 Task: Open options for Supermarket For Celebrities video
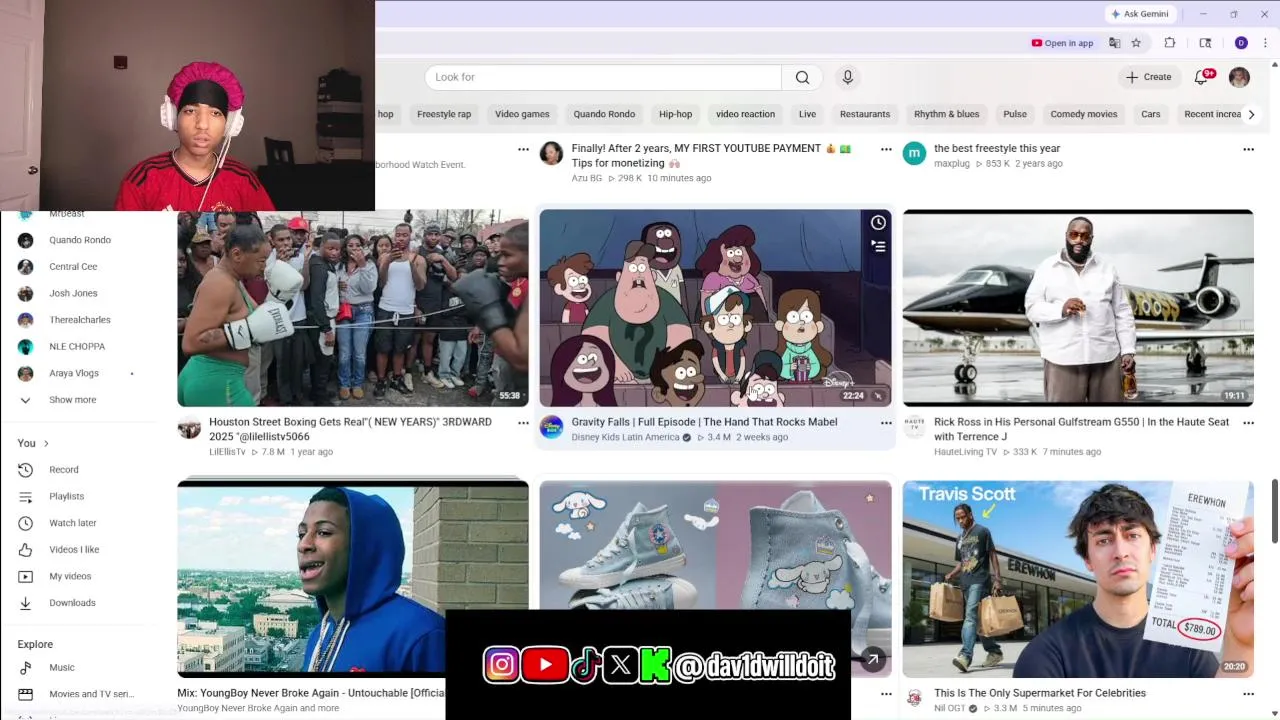pos(1248,694)
